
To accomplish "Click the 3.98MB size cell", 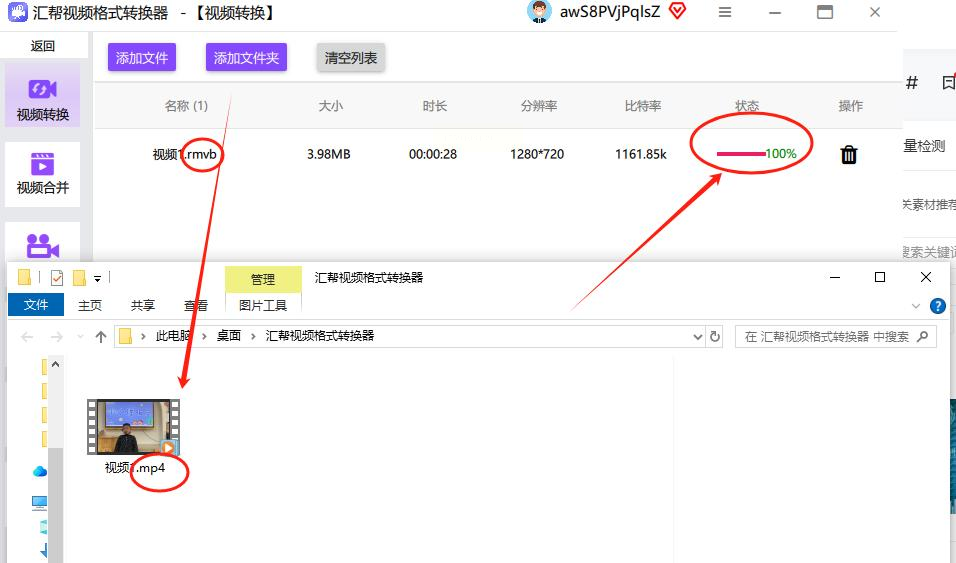I will [329, 154].
